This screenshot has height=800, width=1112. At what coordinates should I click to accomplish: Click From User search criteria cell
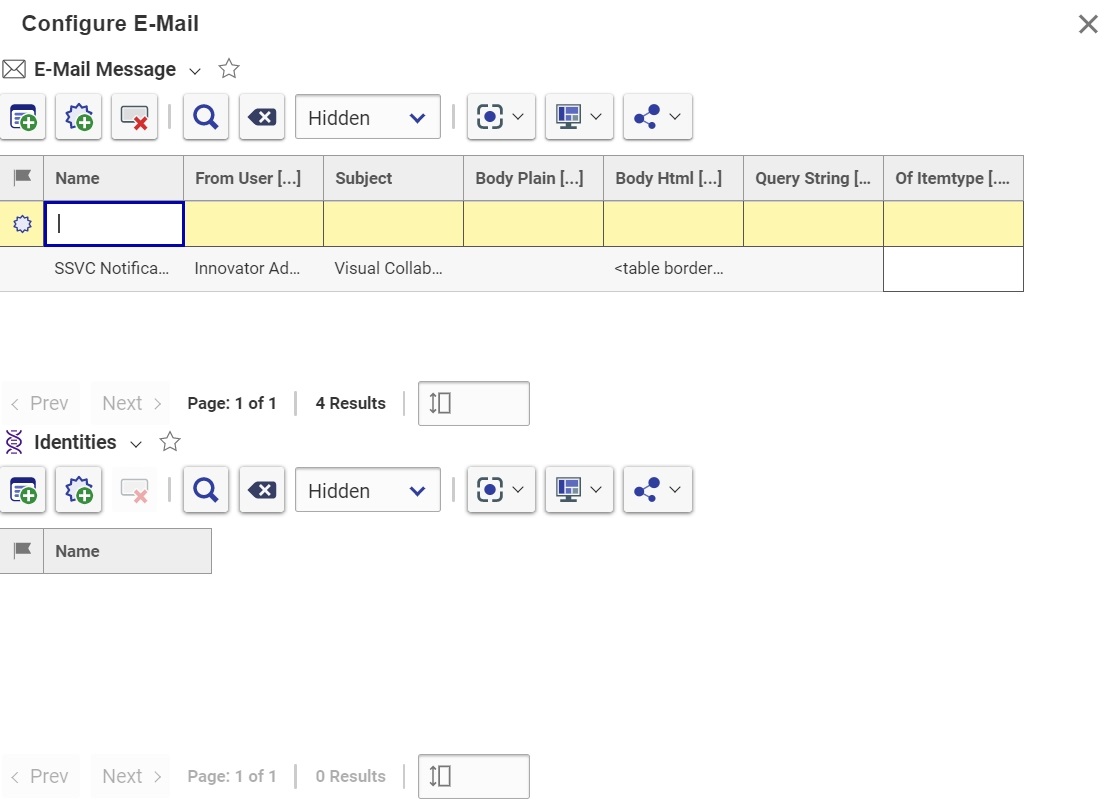coord(254,224)
